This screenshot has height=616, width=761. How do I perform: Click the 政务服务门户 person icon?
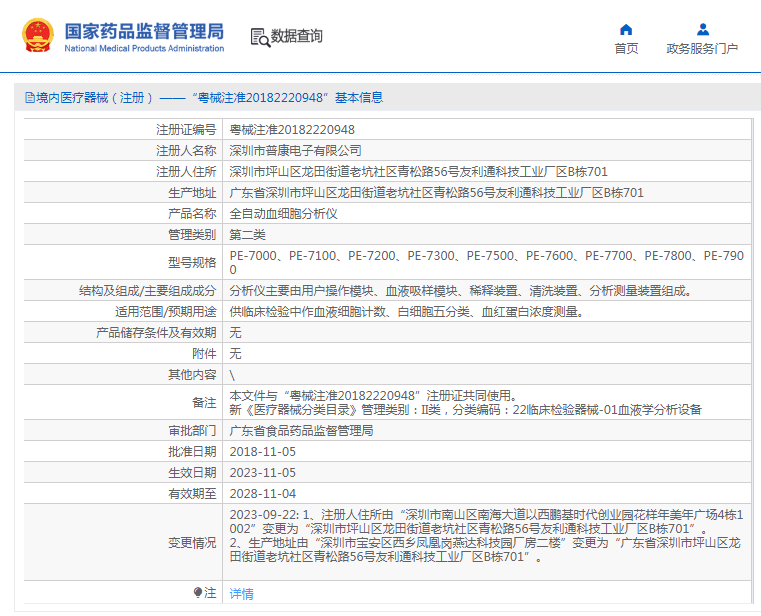click(x=702, y=30)
